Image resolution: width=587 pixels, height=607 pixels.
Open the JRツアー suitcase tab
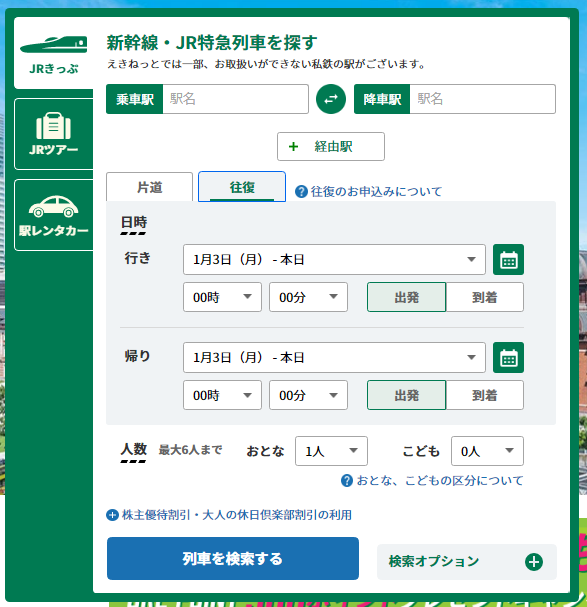point(53,134)
